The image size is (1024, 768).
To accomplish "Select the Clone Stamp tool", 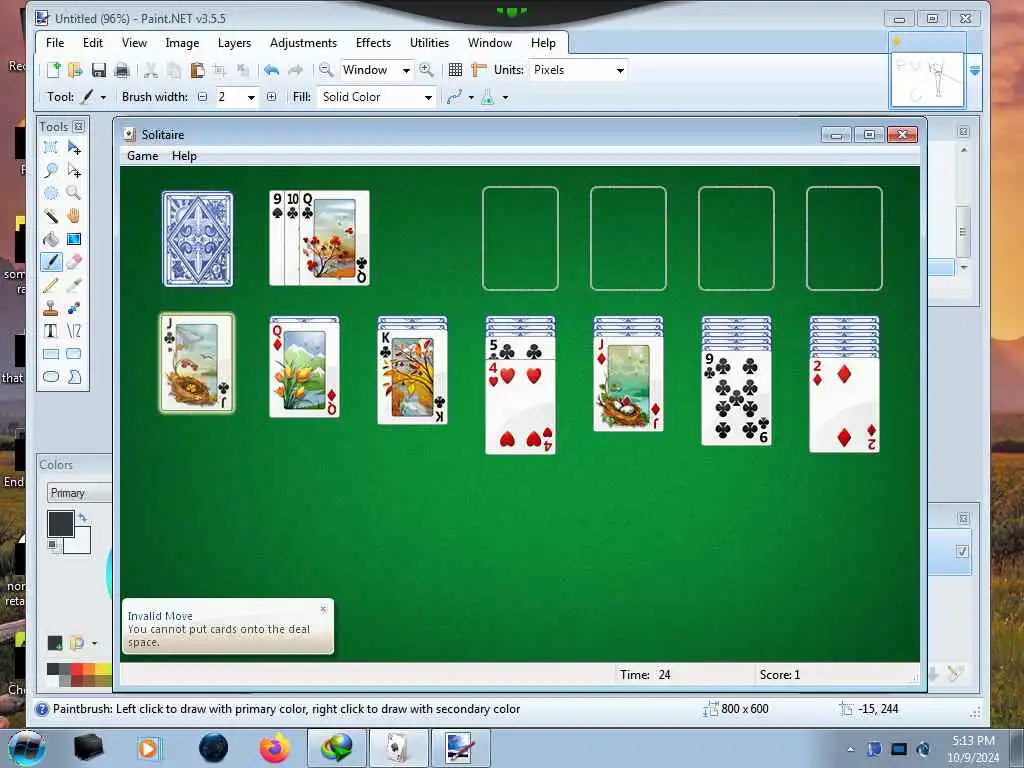I will (x=51, y=308).
